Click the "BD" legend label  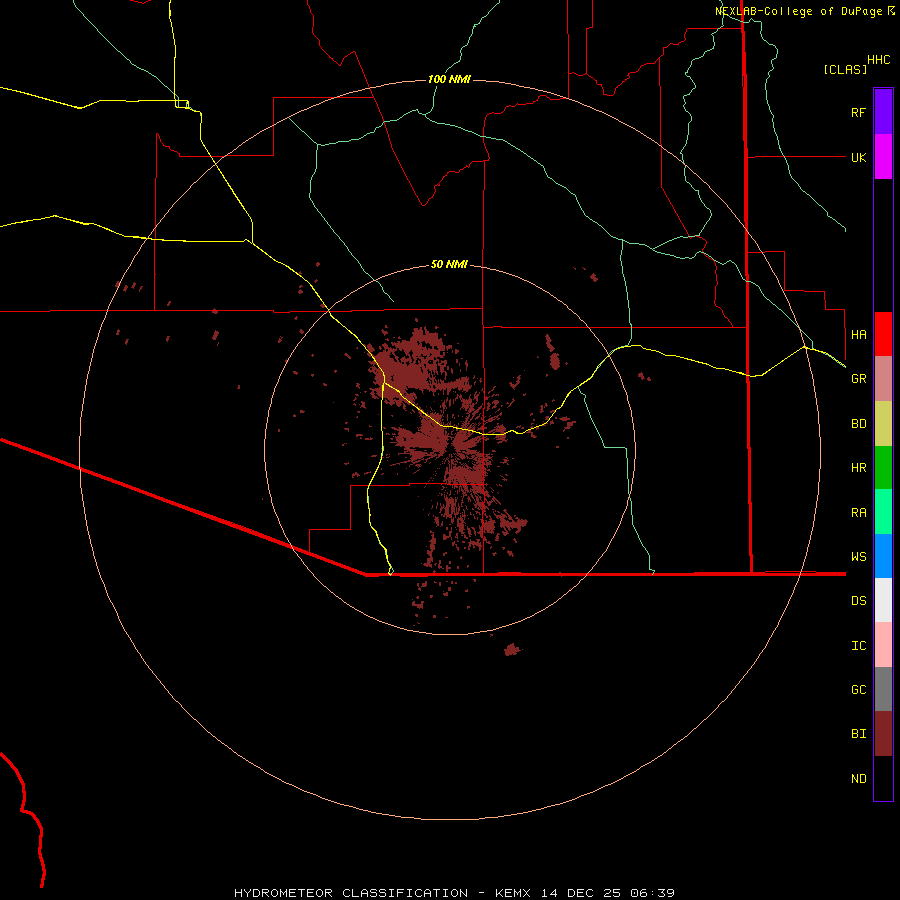858,424
